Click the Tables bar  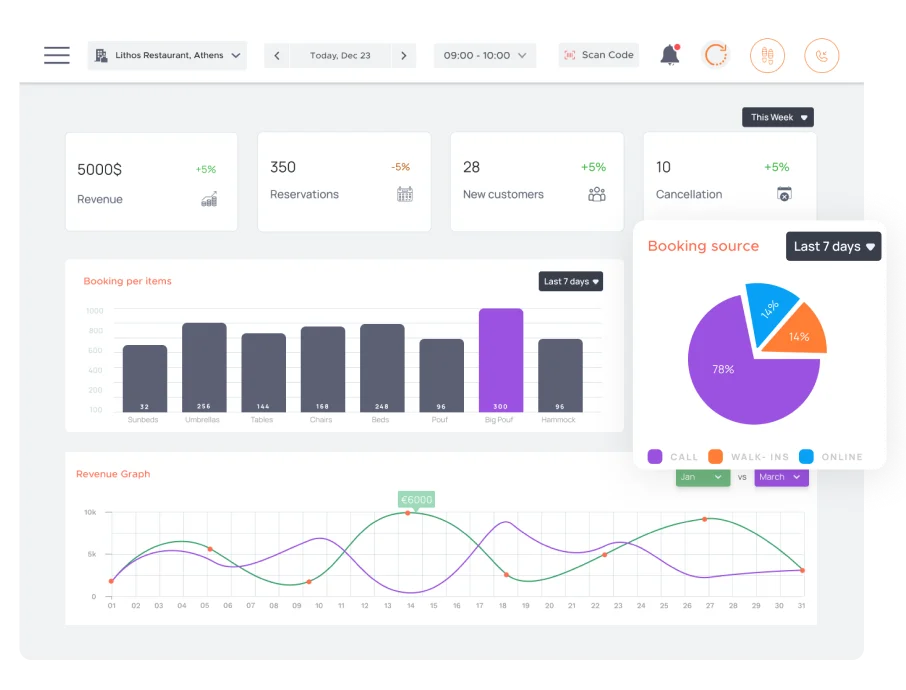(263, 373)
